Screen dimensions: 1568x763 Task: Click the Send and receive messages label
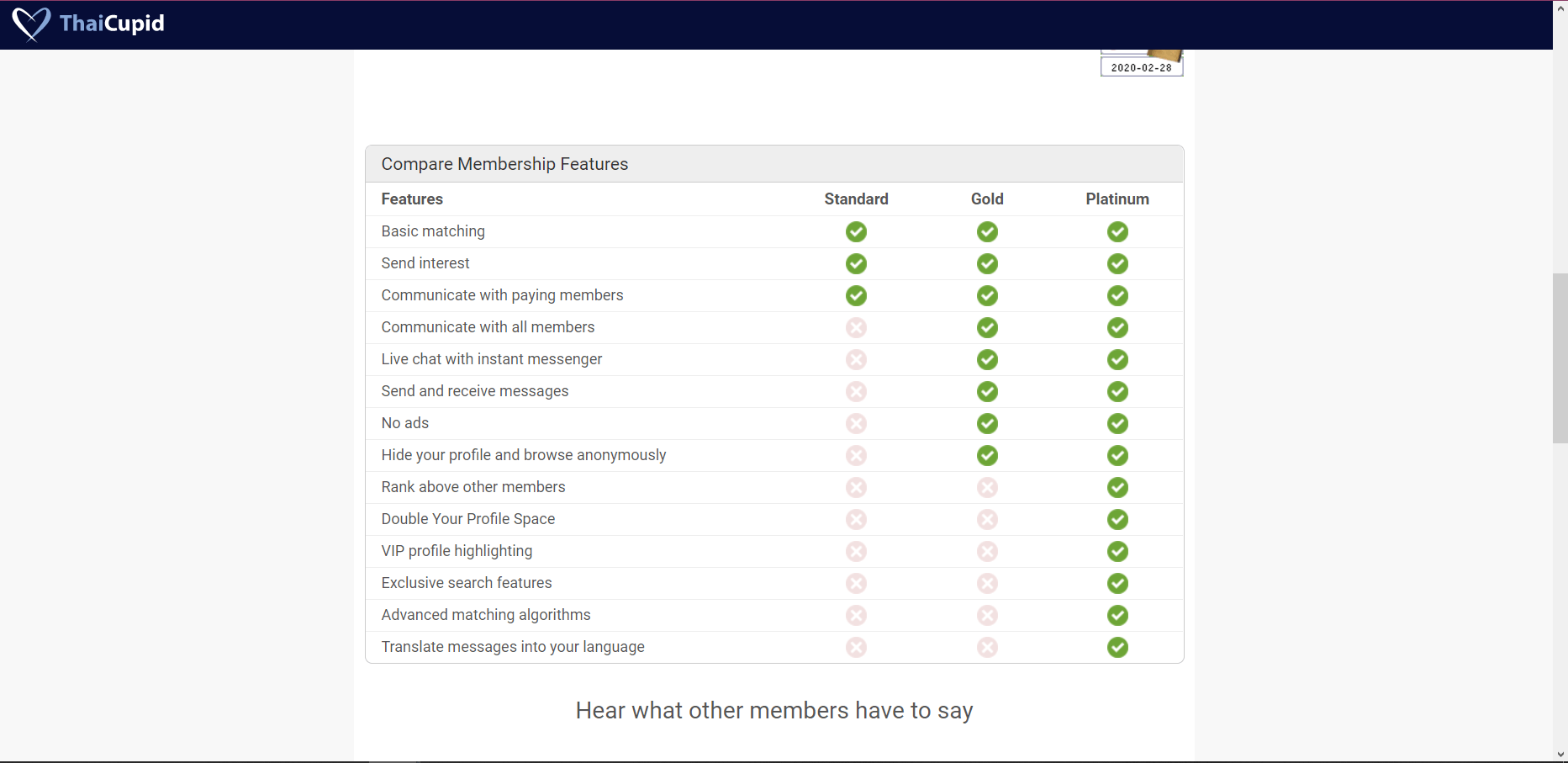475,391
